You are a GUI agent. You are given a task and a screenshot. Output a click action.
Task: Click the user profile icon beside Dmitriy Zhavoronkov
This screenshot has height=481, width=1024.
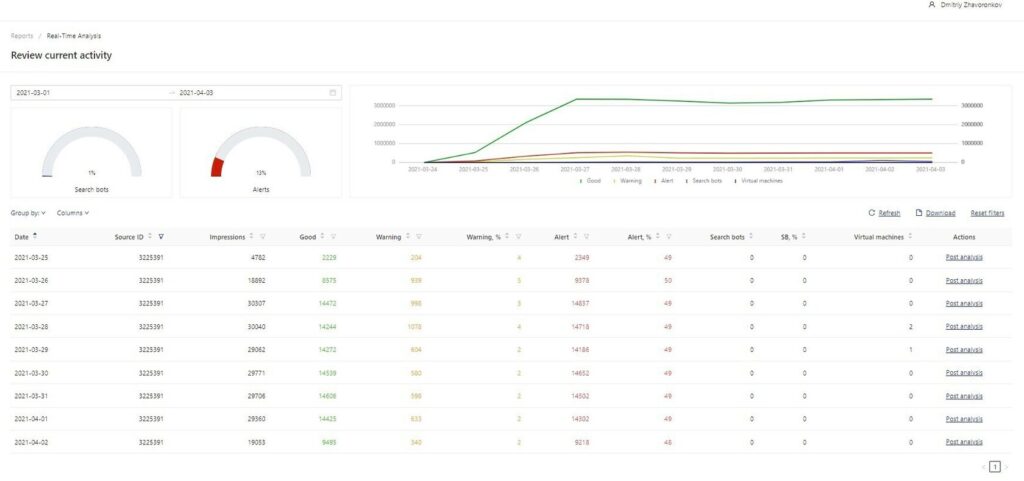(933, 6)
